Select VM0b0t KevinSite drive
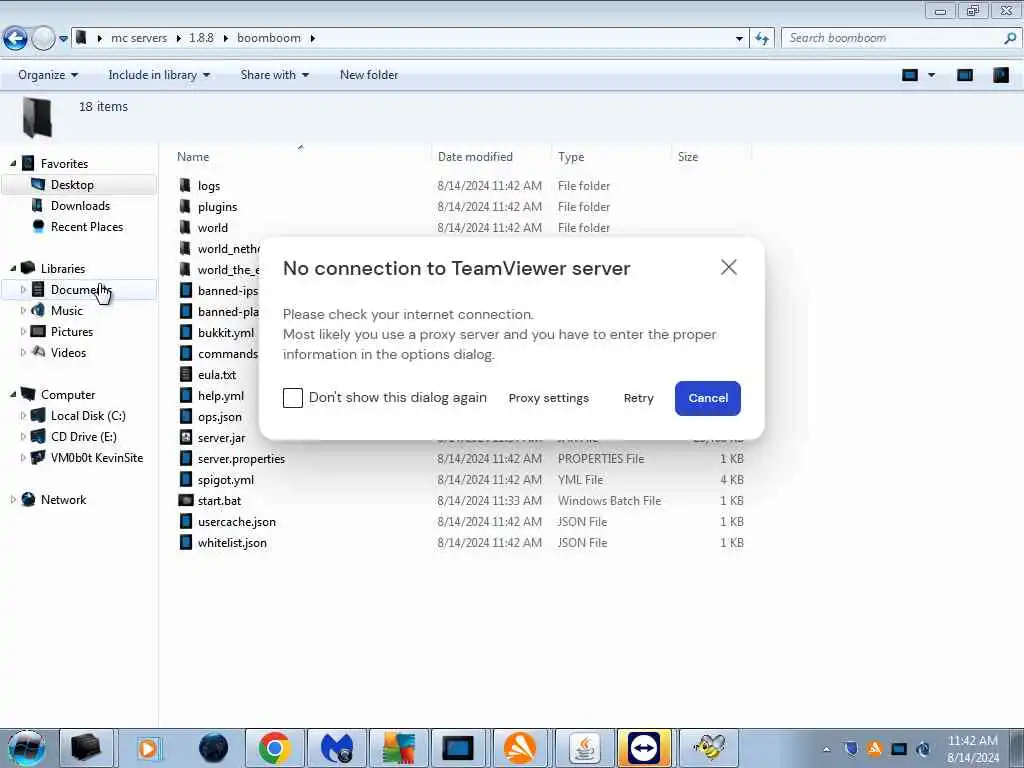Viewport: 1024px width, 768px height. point(97,458)
